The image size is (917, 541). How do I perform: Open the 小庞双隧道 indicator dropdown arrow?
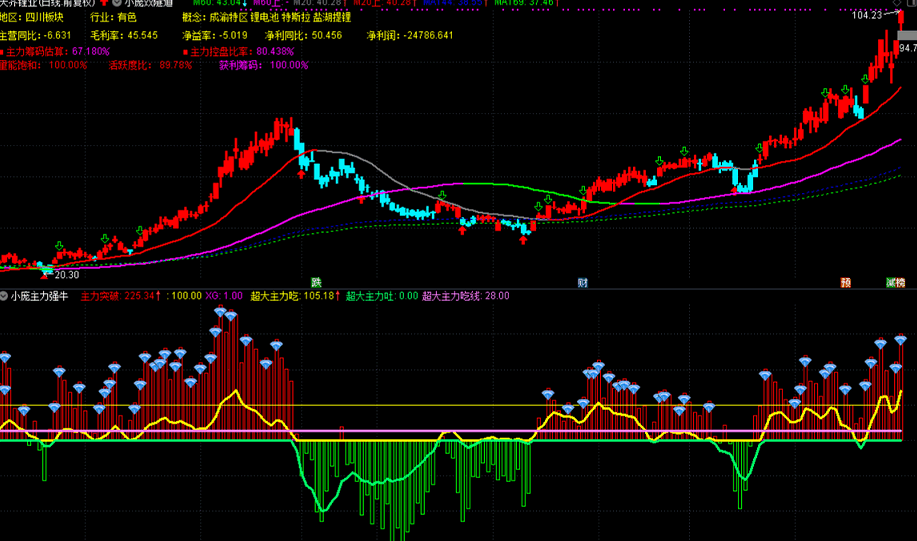click(x=117, y=2)
